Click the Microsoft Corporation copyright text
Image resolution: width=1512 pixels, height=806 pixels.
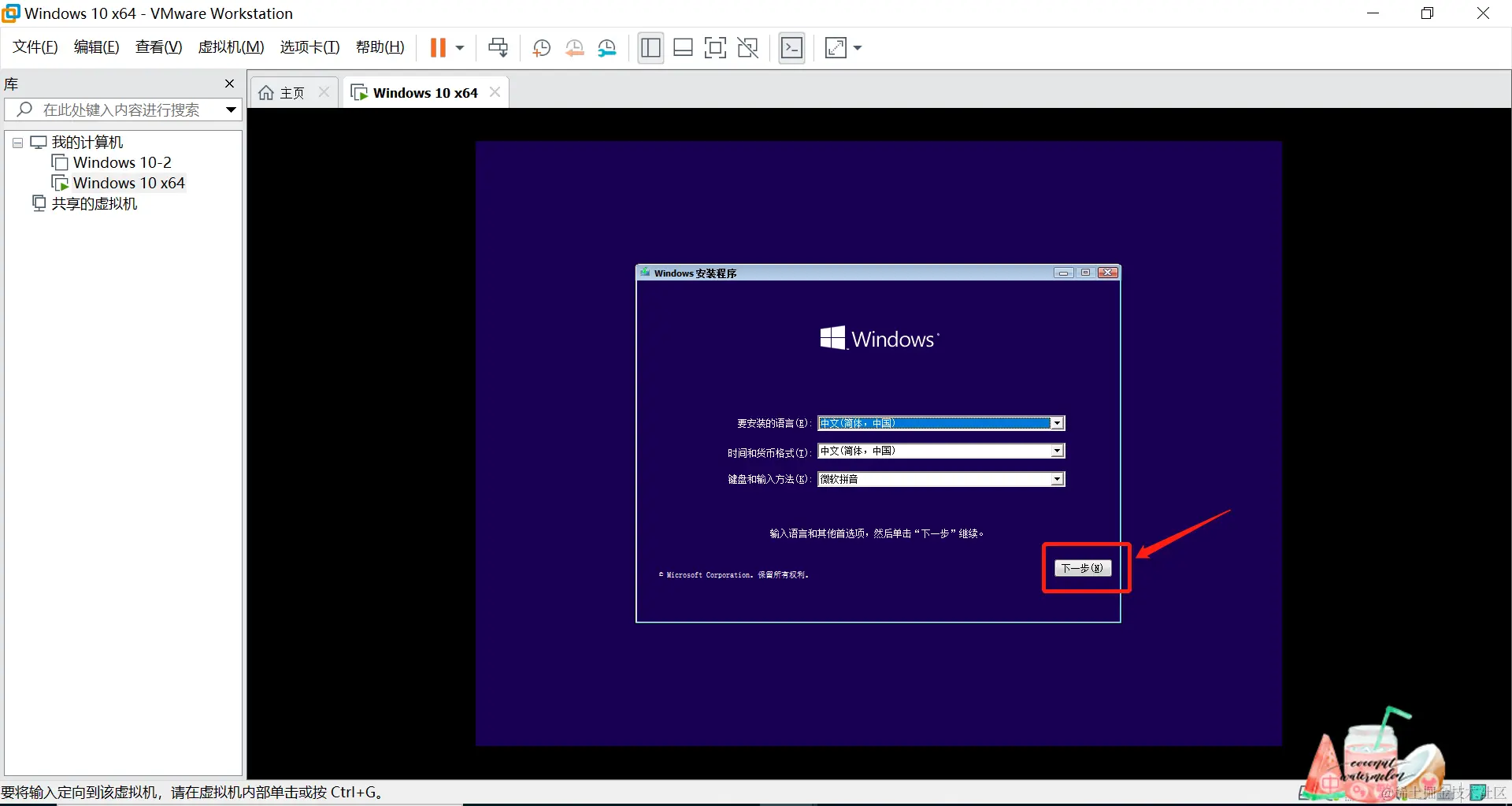click(734, 575)
